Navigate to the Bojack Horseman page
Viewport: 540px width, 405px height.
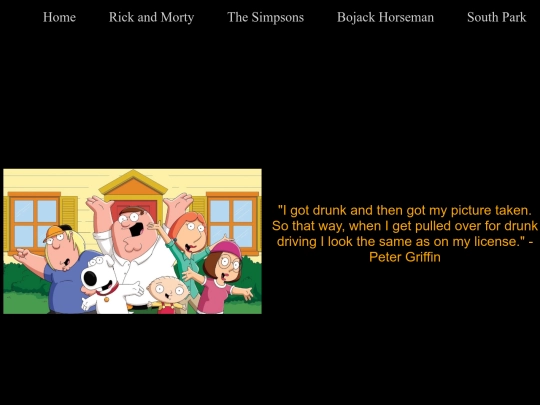point(385,17)
